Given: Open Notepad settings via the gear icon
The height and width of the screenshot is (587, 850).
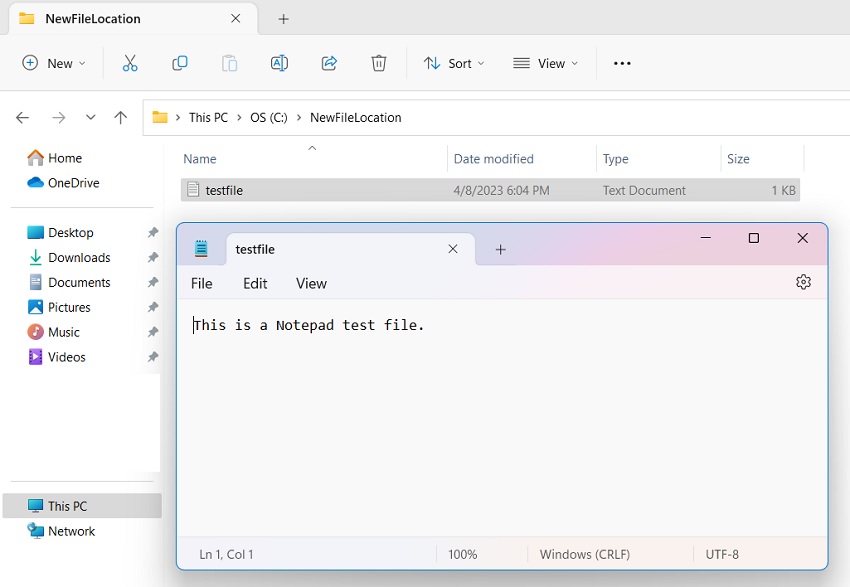Looking at the screenshot, I should click(x=803, y=282).
